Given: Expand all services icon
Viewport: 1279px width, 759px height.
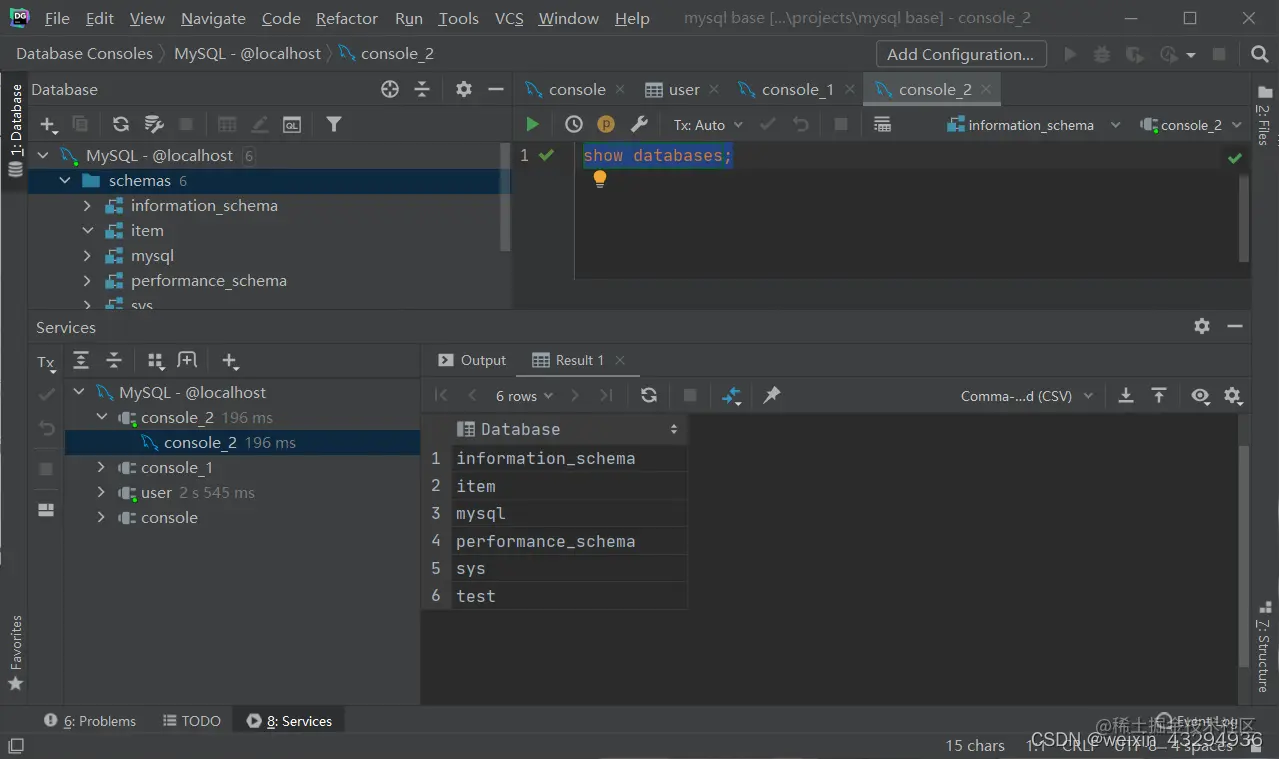Looking at the screenshot, I should tap(82, 360).
